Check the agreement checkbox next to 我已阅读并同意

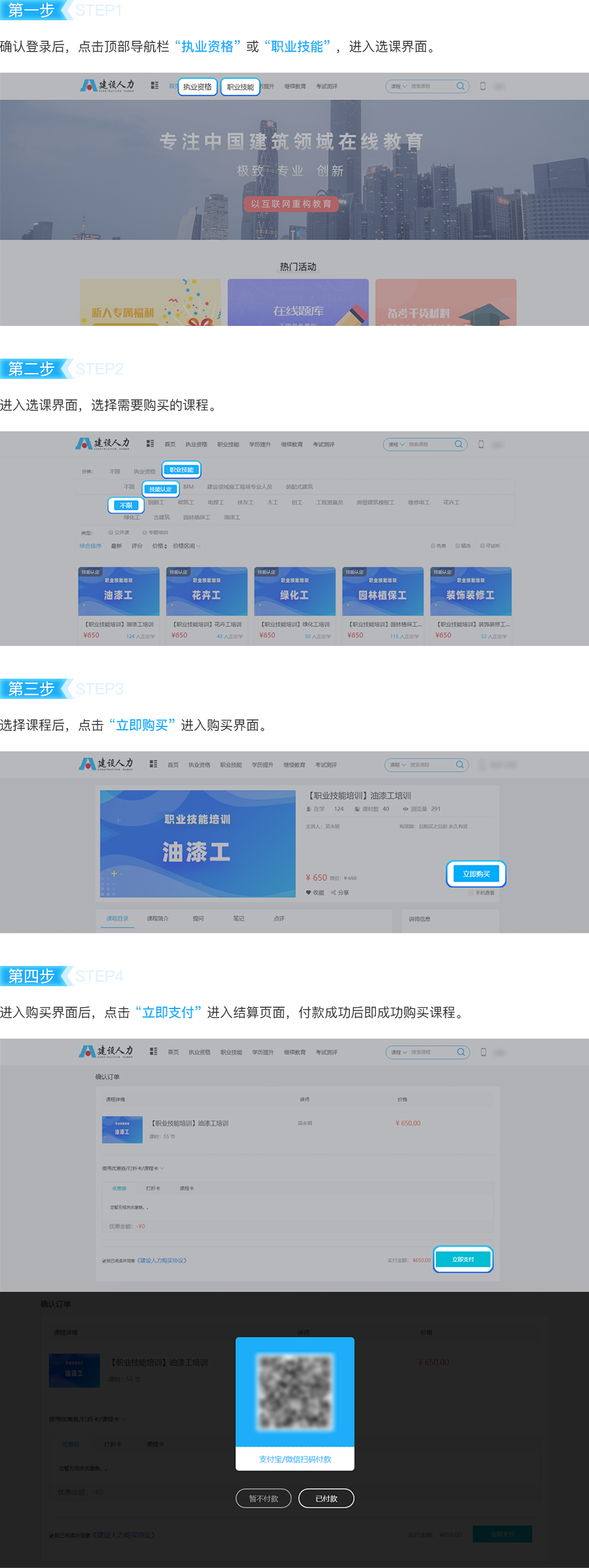coord(104,1260)
